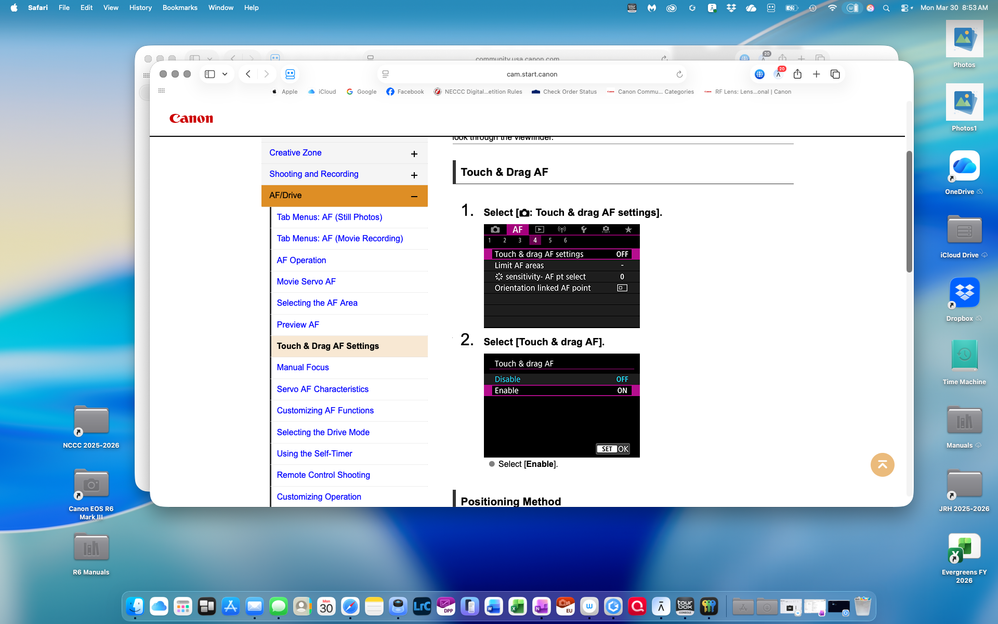This screenshot has width=998, height=624.
Task: Open the NECCC Digital...etition Rules bookmark
Action: (478, 92)
